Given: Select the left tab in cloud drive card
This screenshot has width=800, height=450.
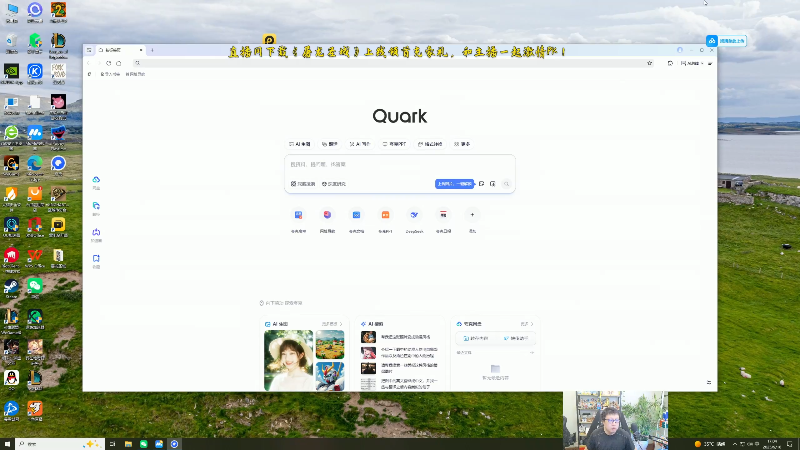Looking at the screenshot, I should pos(476,338).
